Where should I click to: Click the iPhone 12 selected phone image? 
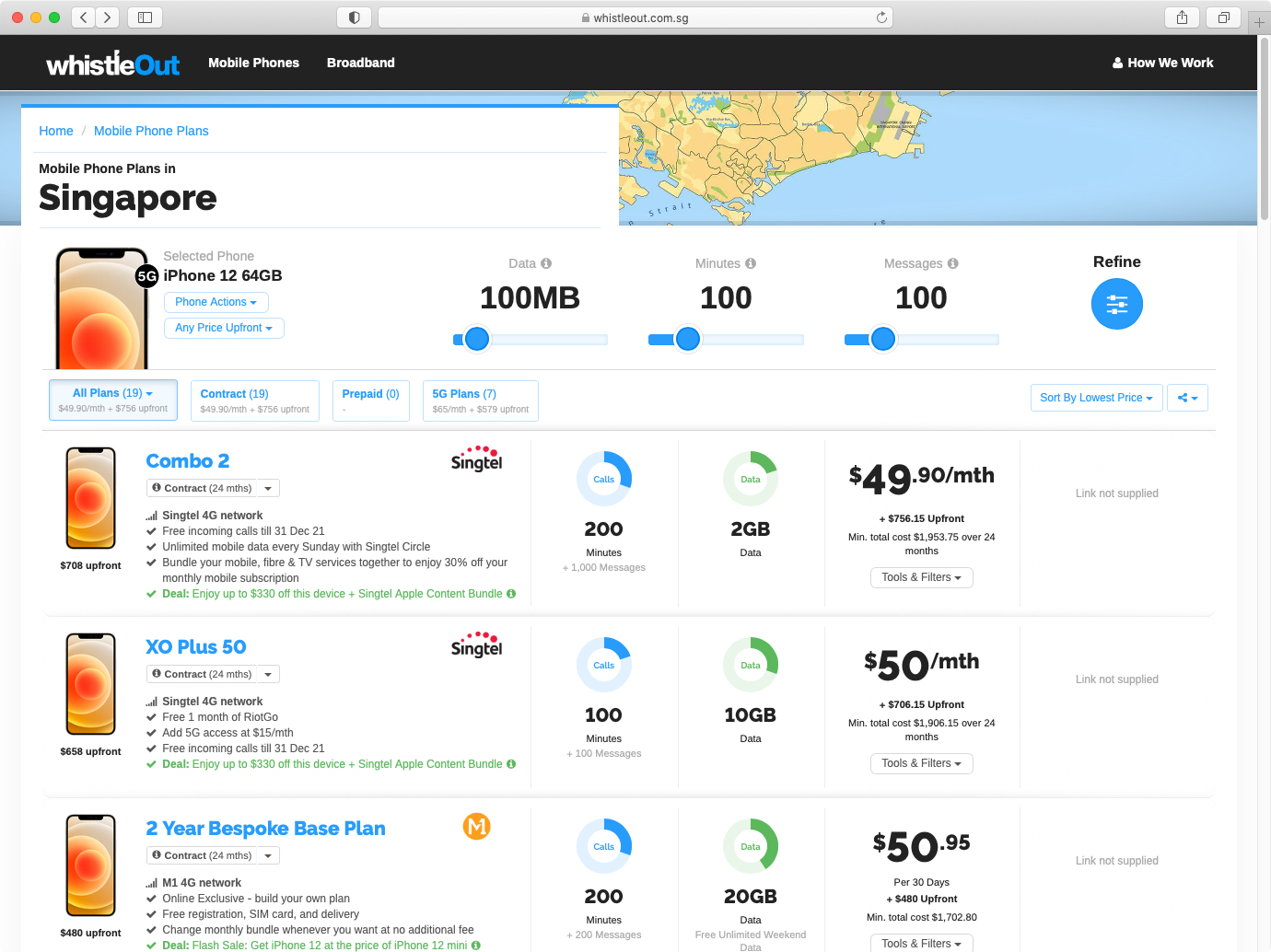101,308
